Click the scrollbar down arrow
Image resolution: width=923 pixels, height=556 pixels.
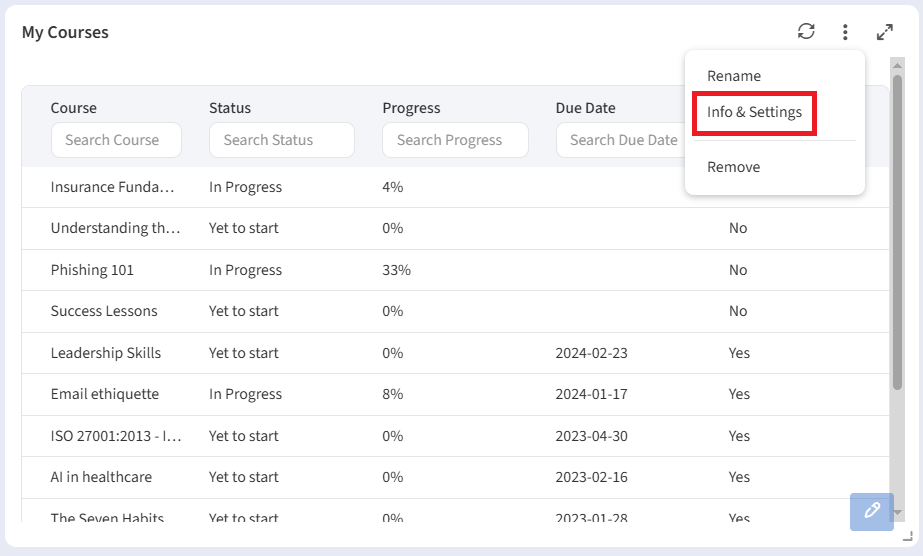pyautogui.click(x=897, y=512)
